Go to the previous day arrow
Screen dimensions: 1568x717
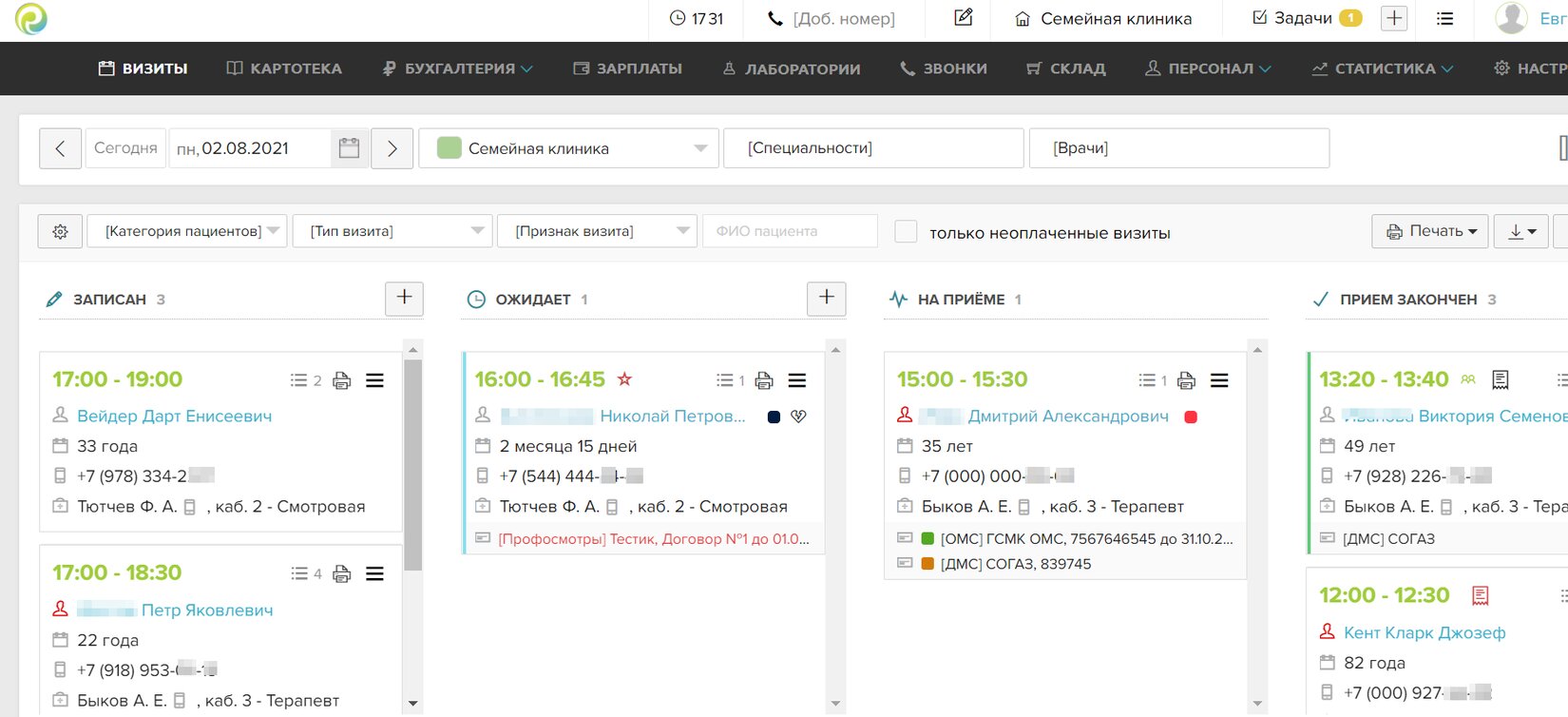click(x=60, y=148)
